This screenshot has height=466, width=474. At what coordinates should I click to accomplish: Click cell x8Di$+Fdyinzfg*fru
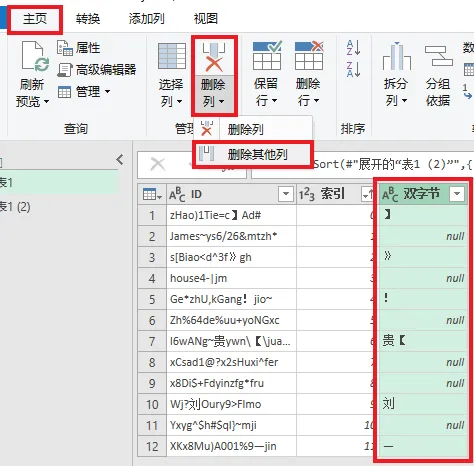tap(231, 383)
